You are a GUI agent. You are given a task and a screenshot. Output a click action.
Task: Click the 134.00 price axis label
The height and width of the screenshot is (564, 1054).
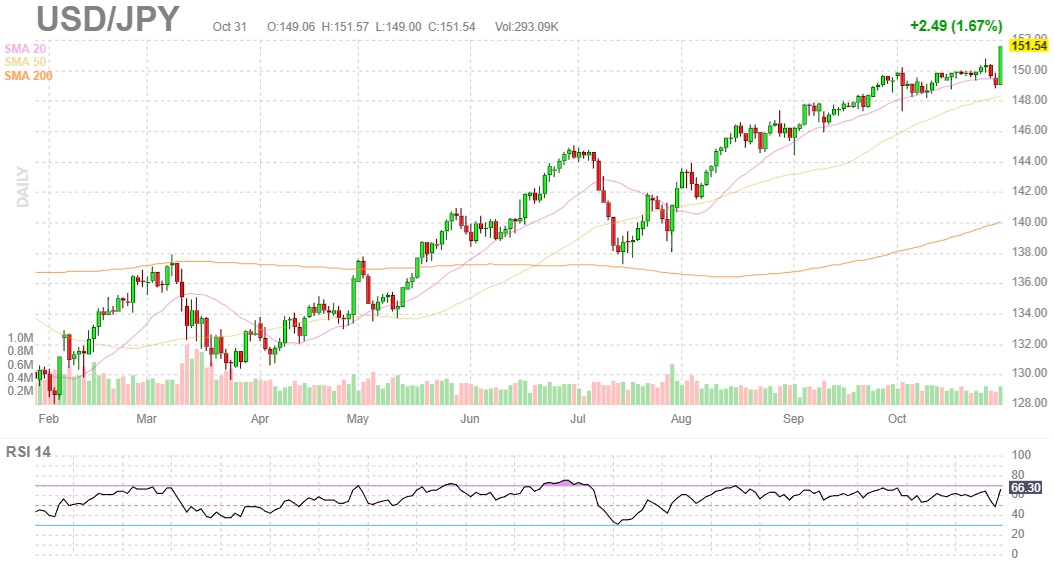tap(1029, 313)
